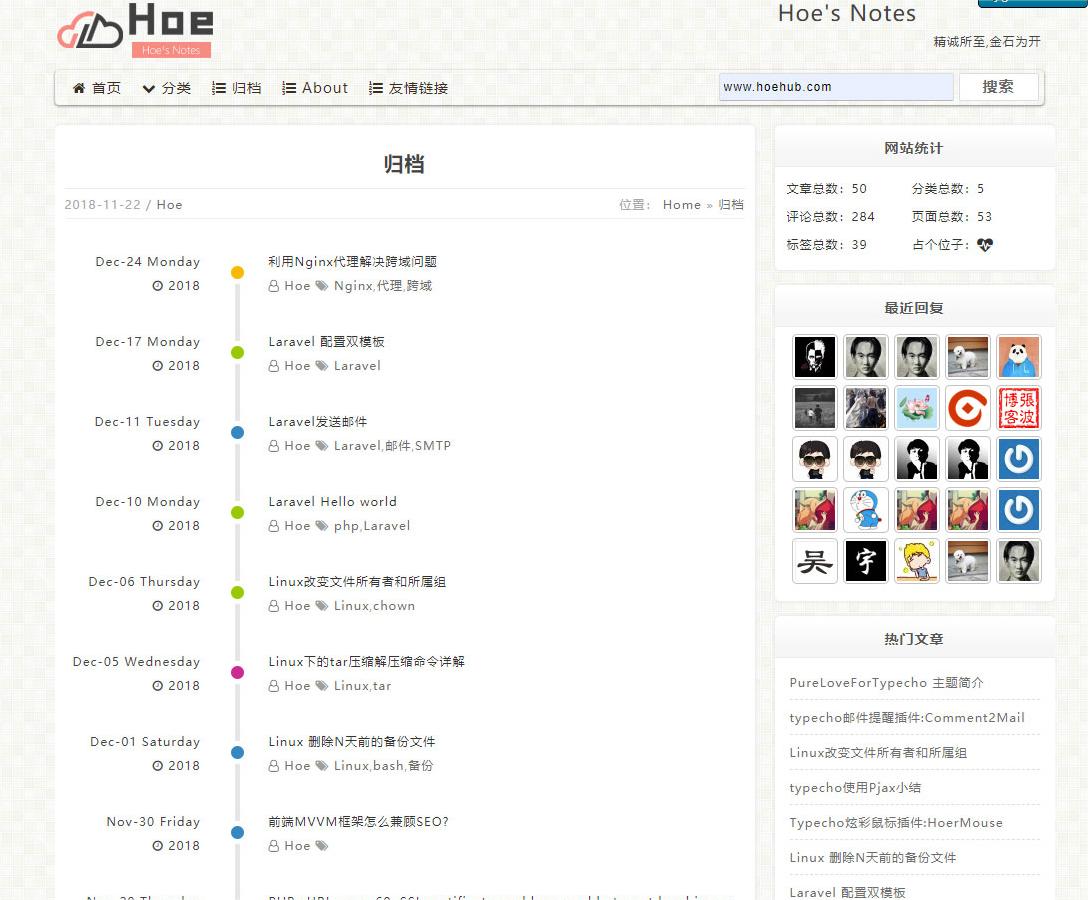Expand the 分类 dropdown menu

(x=166, y=88)
